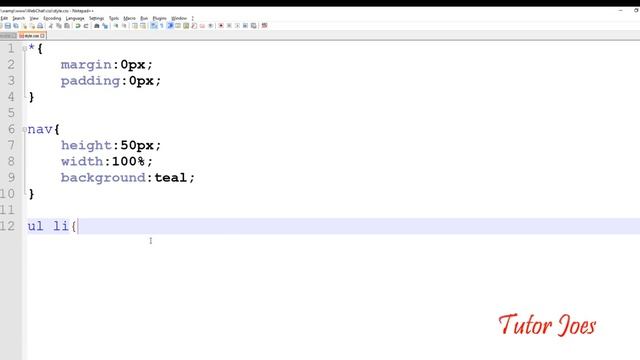Click the Stop Recording macro icon
Screen dimensions: 640x360
[229, 26]
